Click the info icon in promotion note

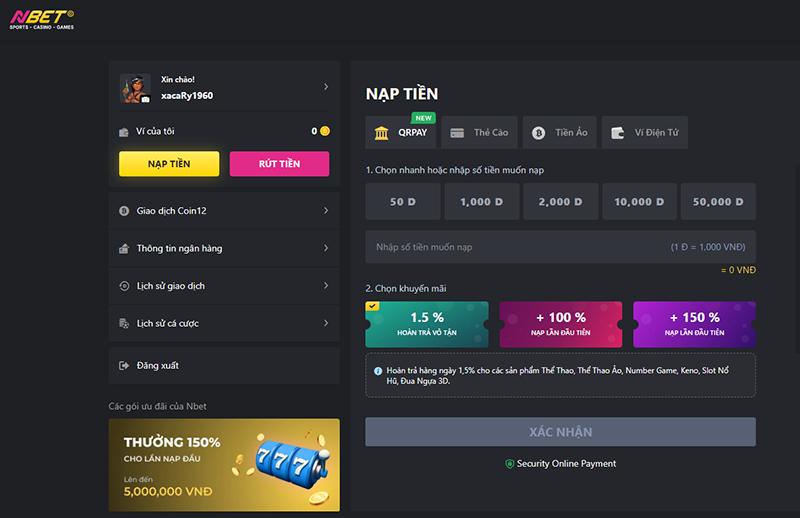coord(376,370)
